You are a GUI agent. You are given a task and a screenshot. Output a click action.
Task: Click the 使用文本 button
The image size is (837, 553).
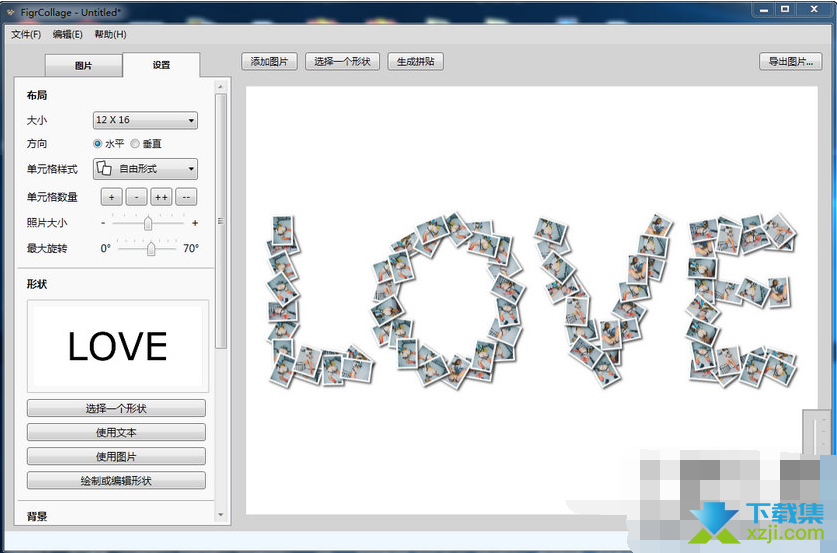tap(116, 432)
